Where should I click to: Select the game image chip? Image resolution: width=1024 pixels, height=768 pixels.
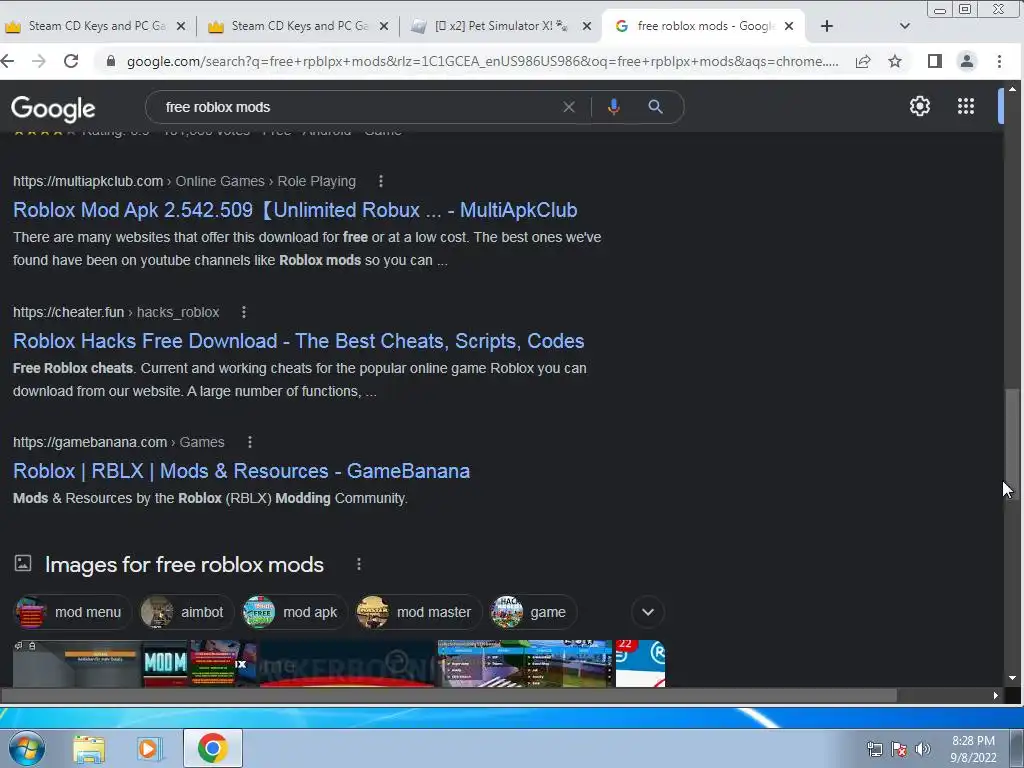coord(533,612)
